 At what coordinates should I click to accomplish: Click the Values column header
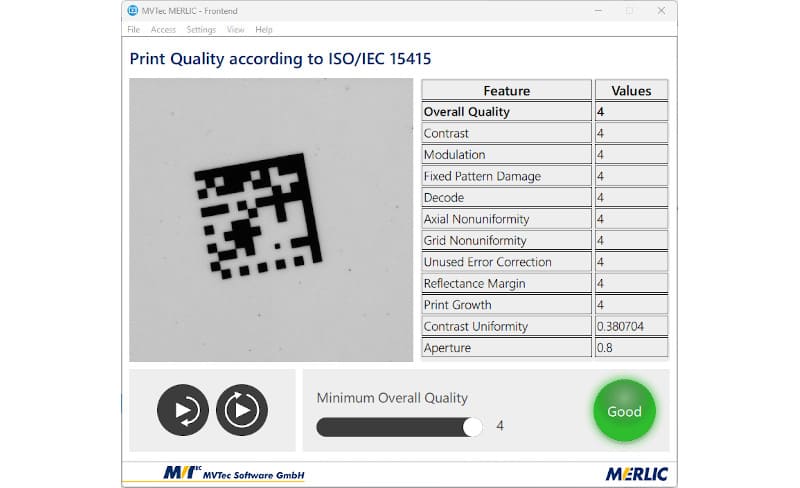point(631,90)
